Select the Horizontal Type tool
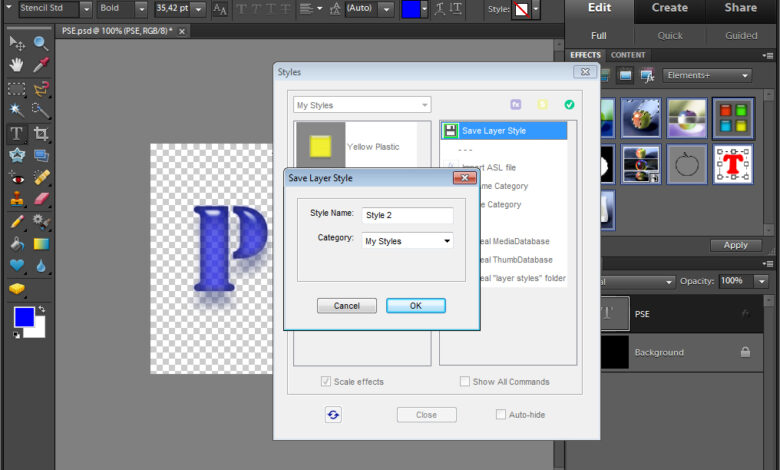780x470 pixels. click(x=17, y=133)
